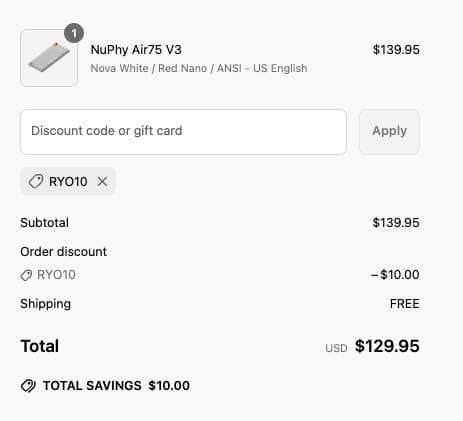Click the Subtotal label

[44, 222]
